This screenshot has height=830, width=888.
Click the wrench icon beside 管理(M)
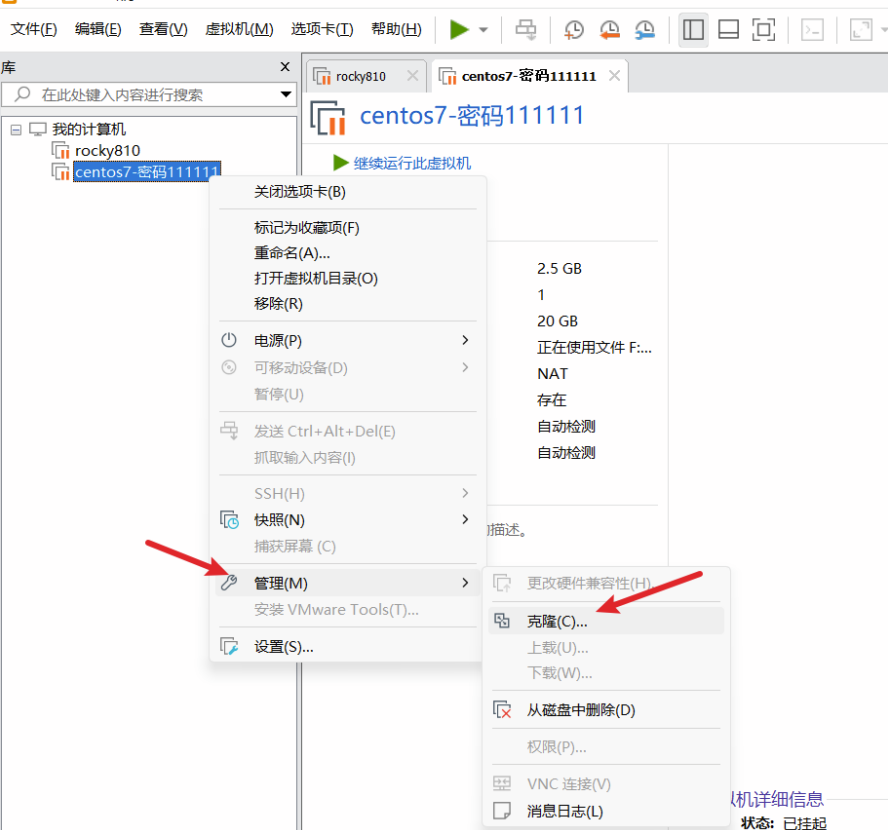coord(229,583)
